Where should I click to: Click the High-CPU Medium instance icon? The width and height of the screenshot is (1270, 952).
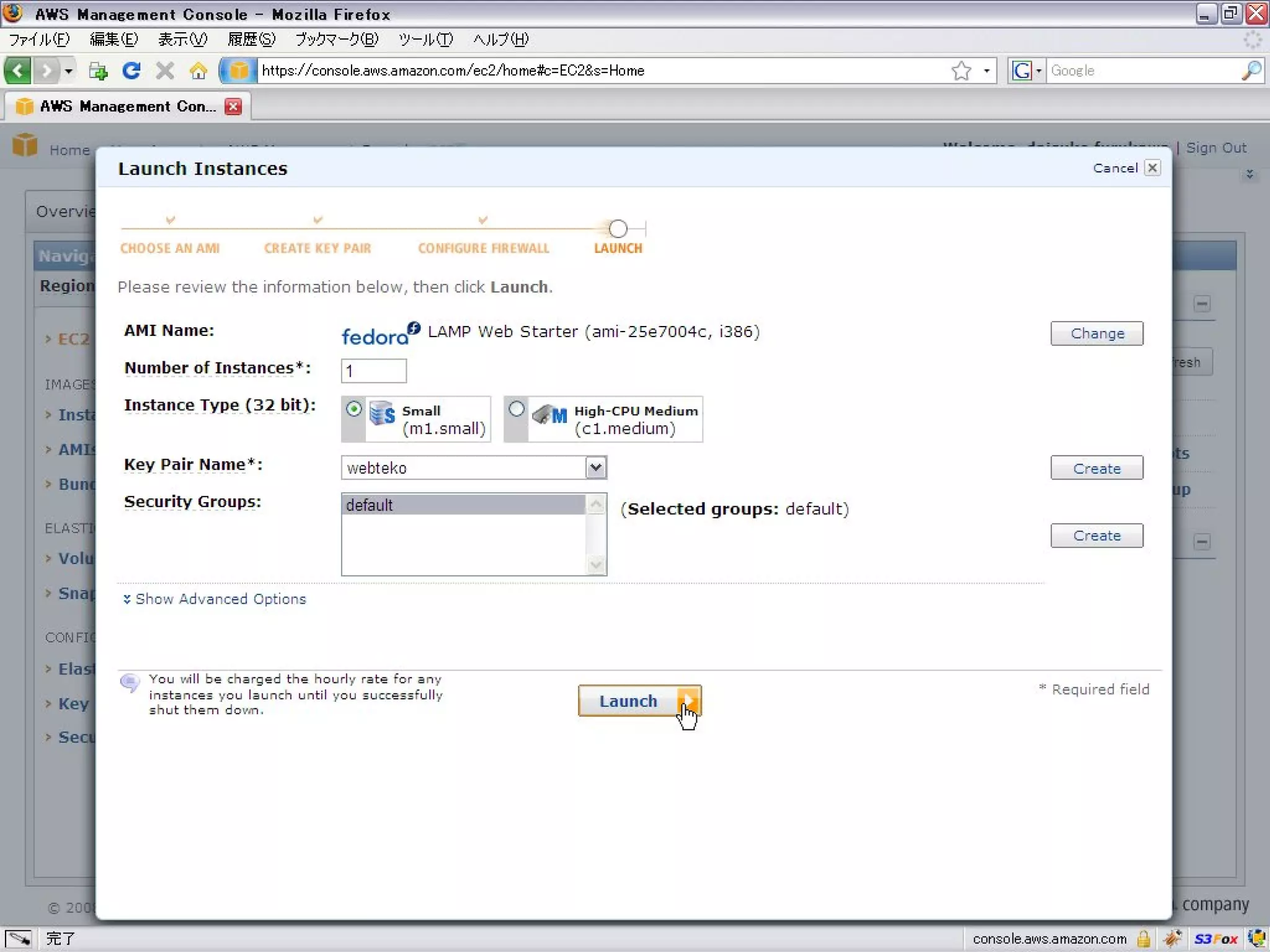coord(549,413)
